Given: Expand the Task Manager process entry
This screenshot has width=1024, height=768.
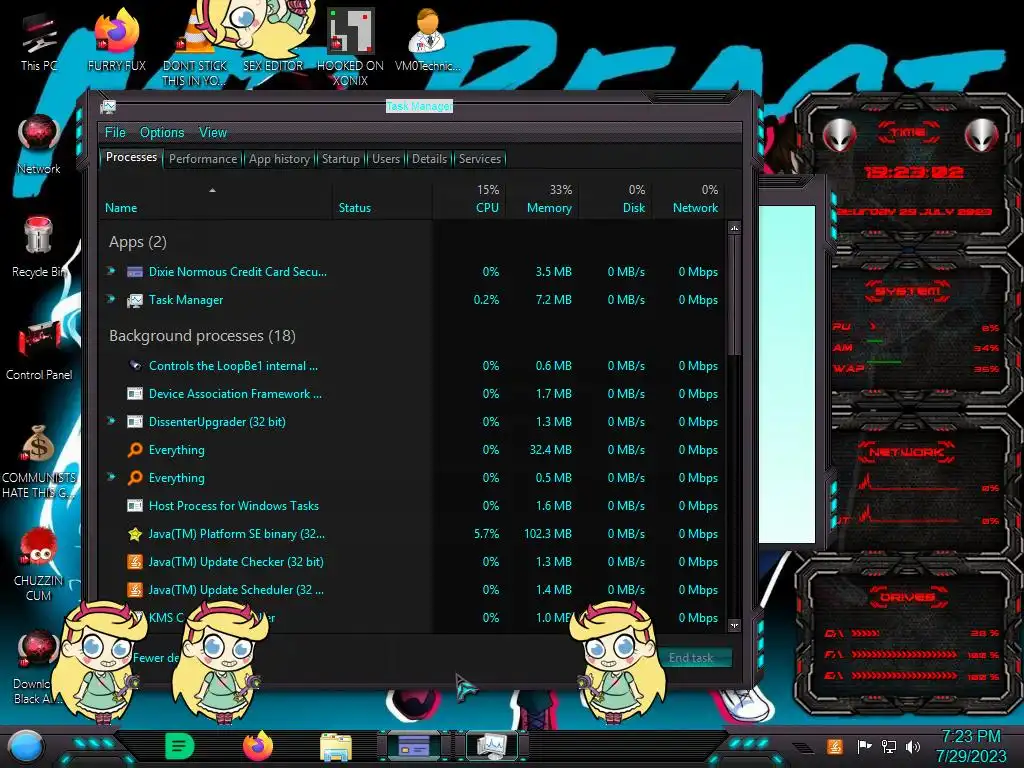Looking at the screenshot, I should [112, 299].
